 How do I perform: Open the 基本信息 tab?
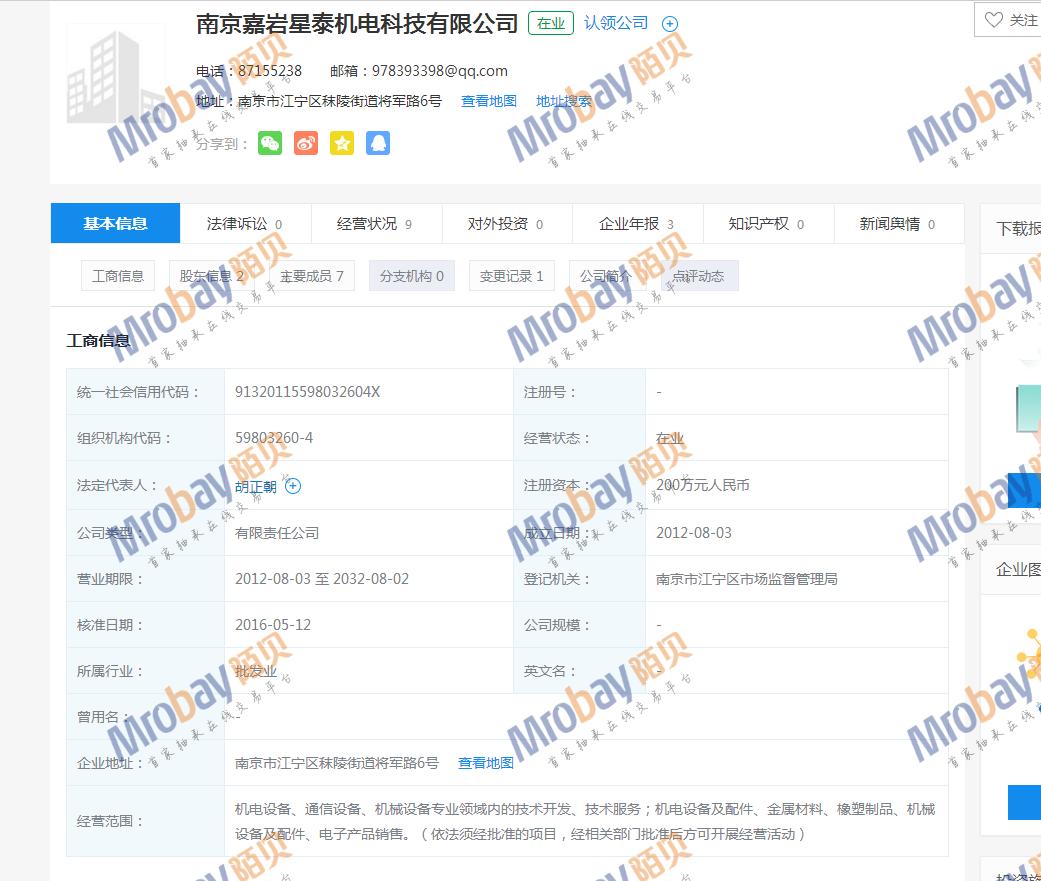tap(116, 224)
